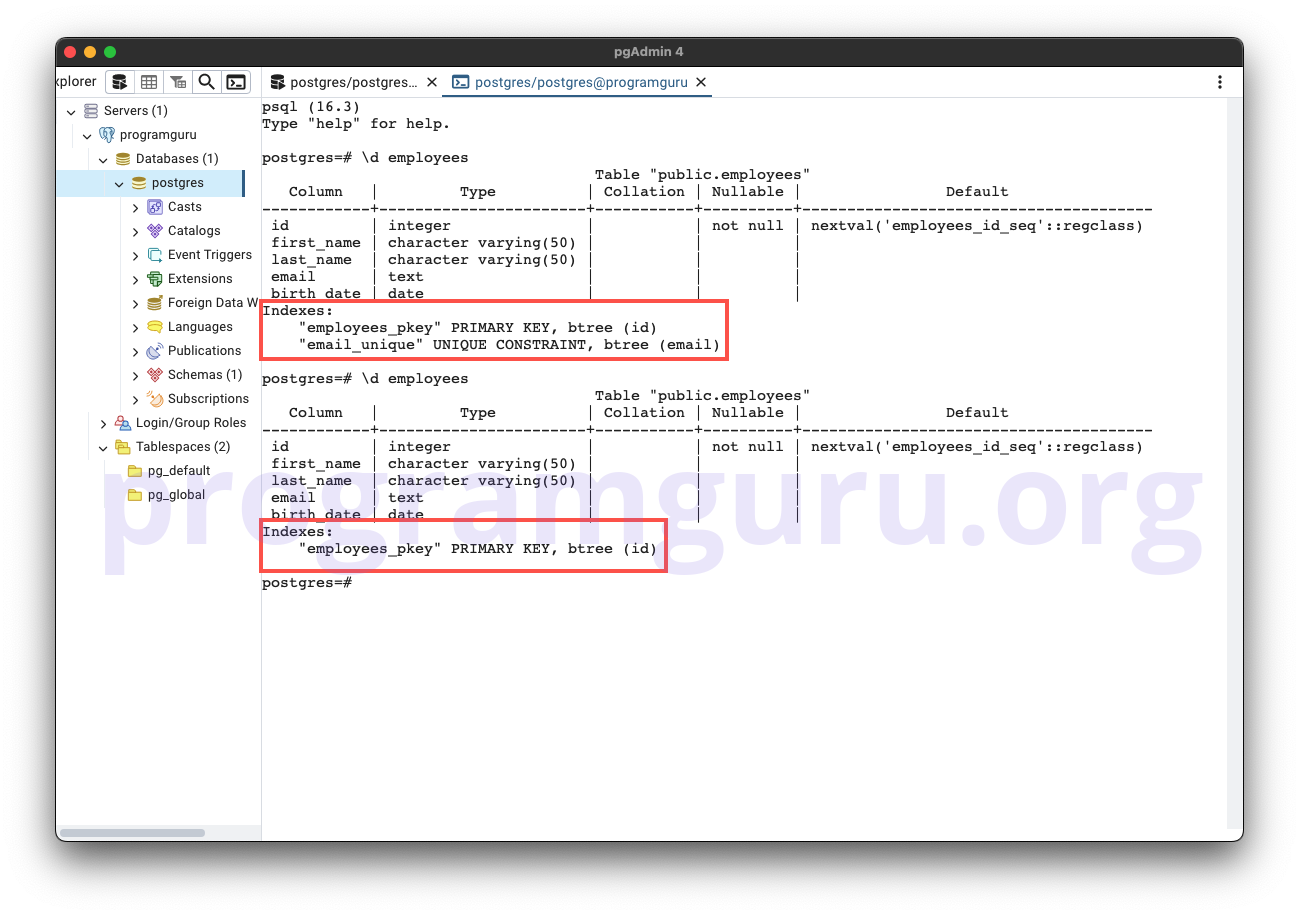The width and height of the screenshot is (1299, 915).
Task: Click the Databases cylinder icon
Action: click(x=123, y=159)
